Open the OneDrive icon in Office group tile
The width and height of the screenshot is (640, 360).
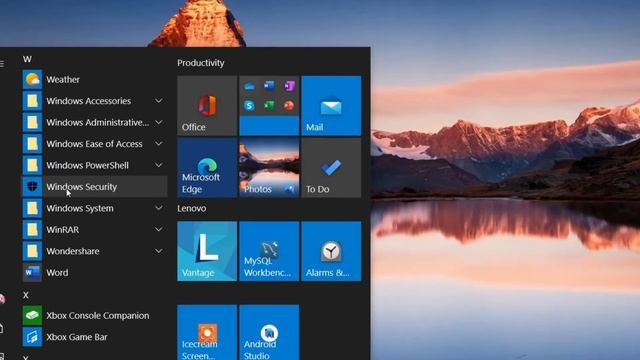tap(249, 86)
